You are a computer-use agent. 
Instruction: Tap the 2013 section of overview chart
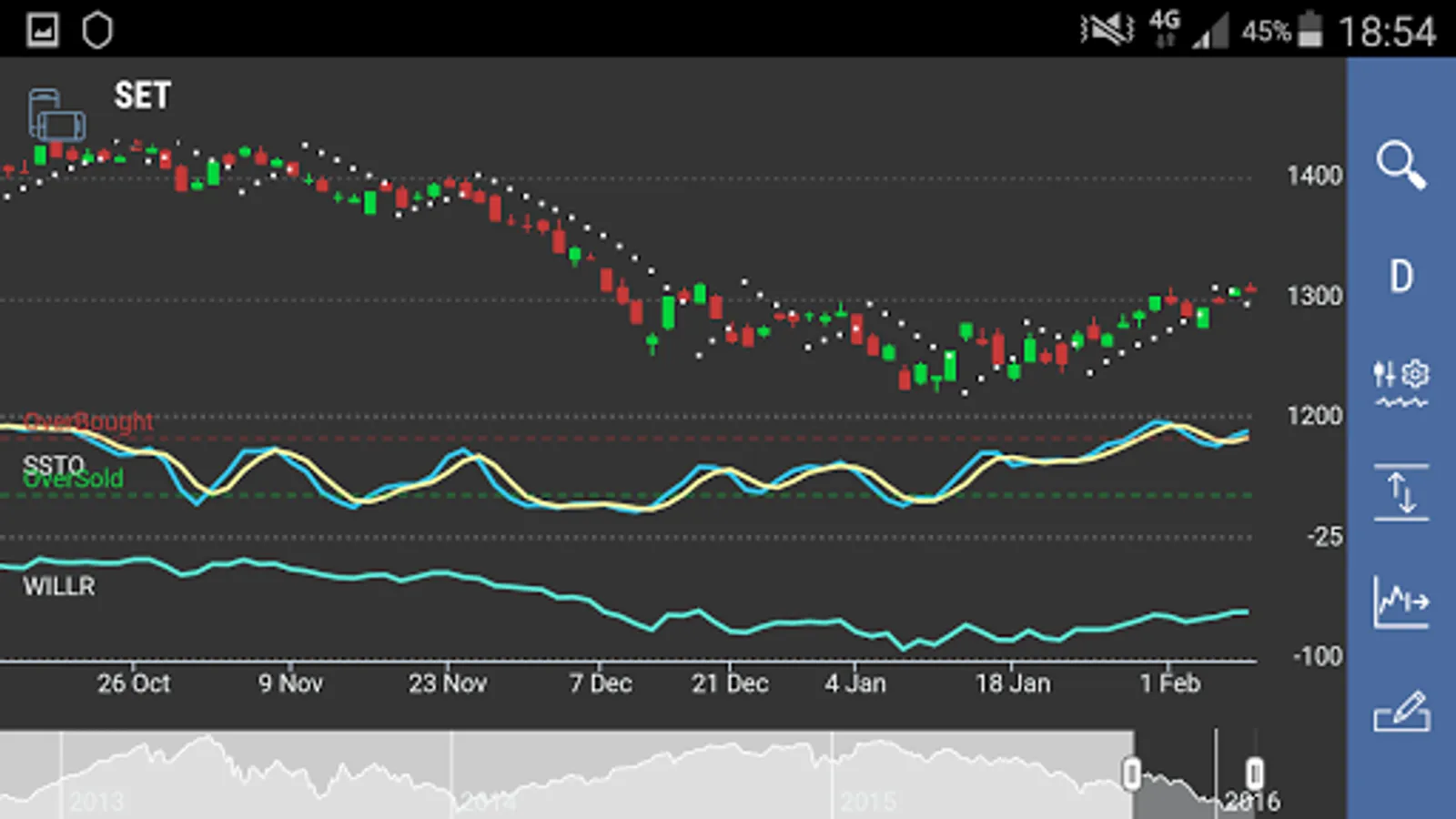point(96,801)
